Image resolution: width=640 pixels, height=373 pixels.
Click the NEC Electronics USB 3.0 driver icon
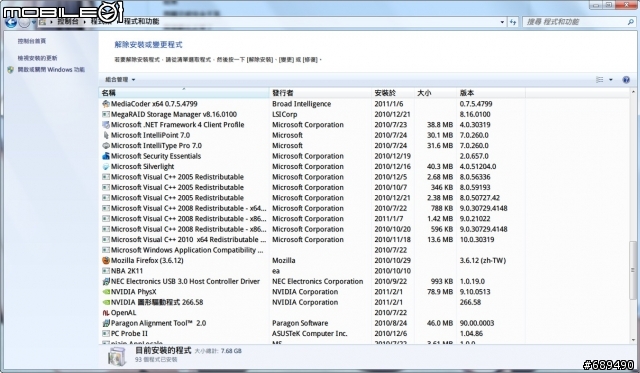[x=106, y=281]
